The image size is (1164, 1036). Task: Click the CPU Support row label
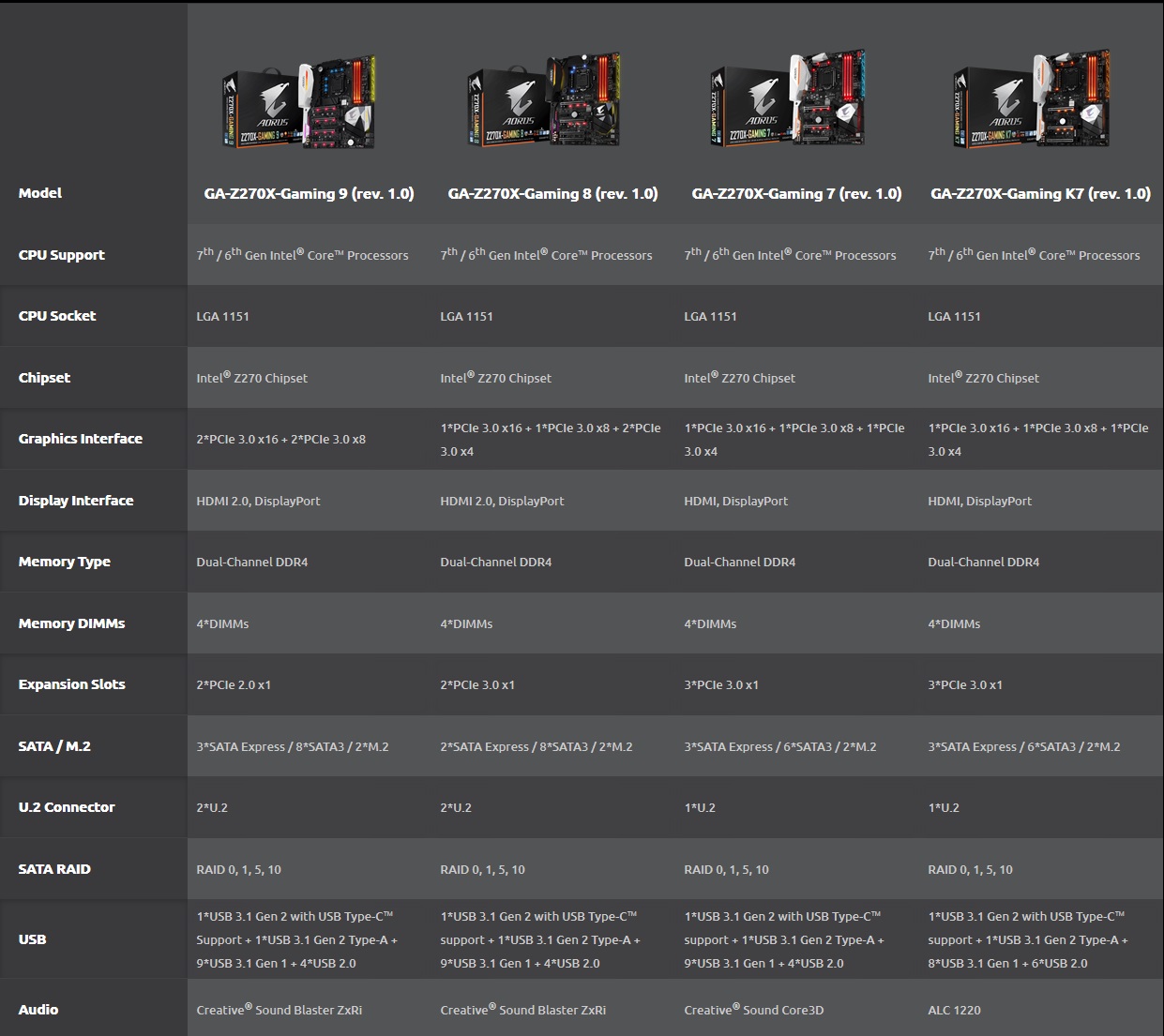tap(62, 255)
